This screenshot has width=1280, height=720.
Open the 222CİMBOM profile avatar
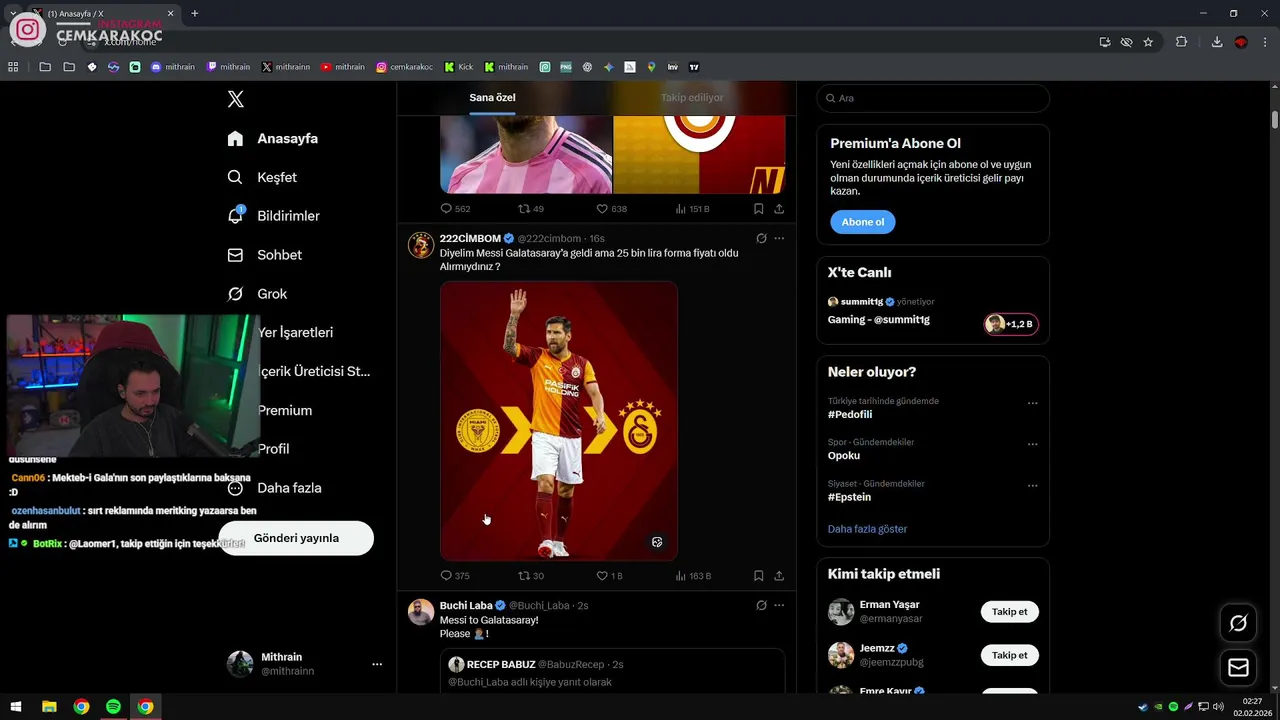421,245
